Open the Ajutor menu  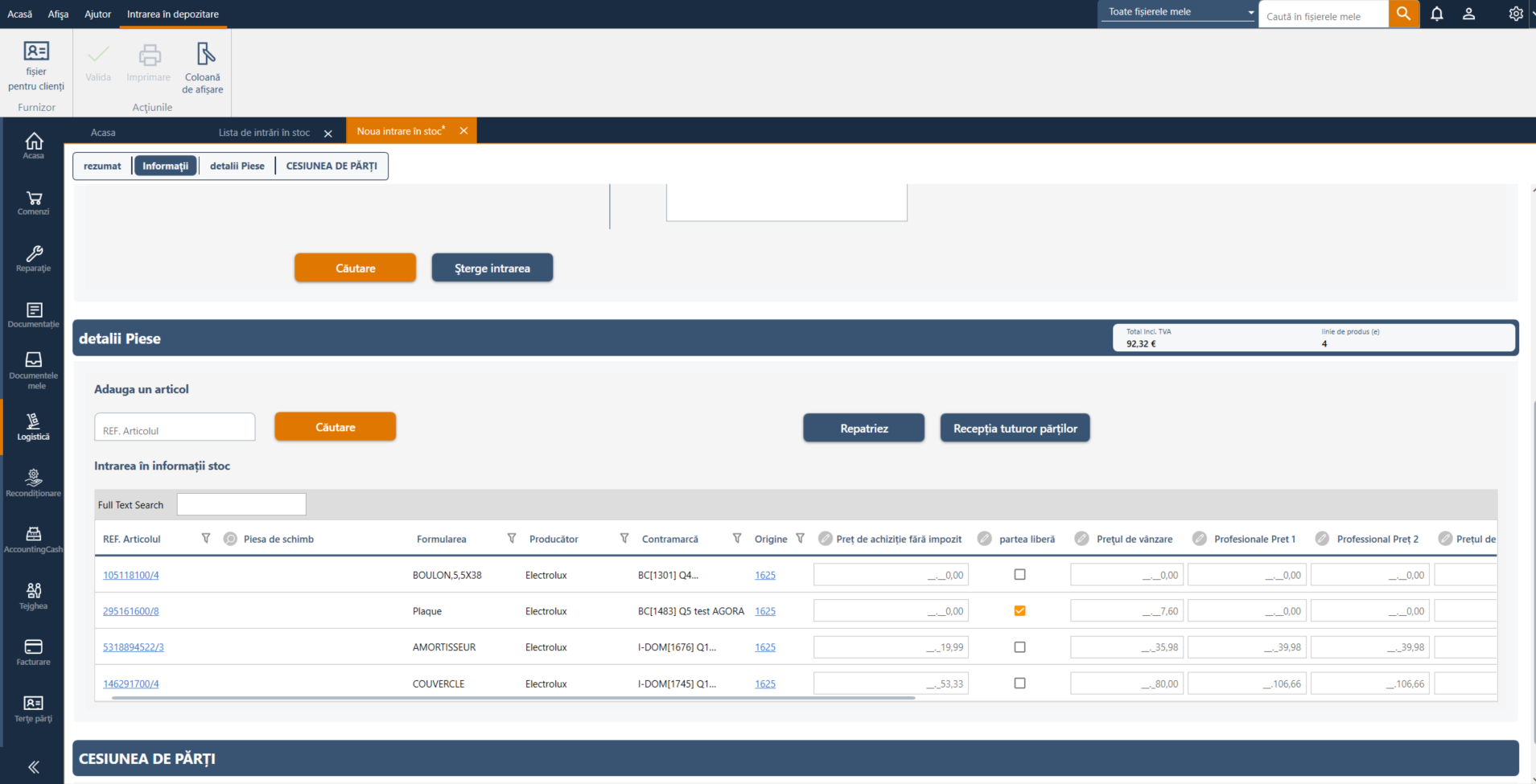(x=98, y=14)
